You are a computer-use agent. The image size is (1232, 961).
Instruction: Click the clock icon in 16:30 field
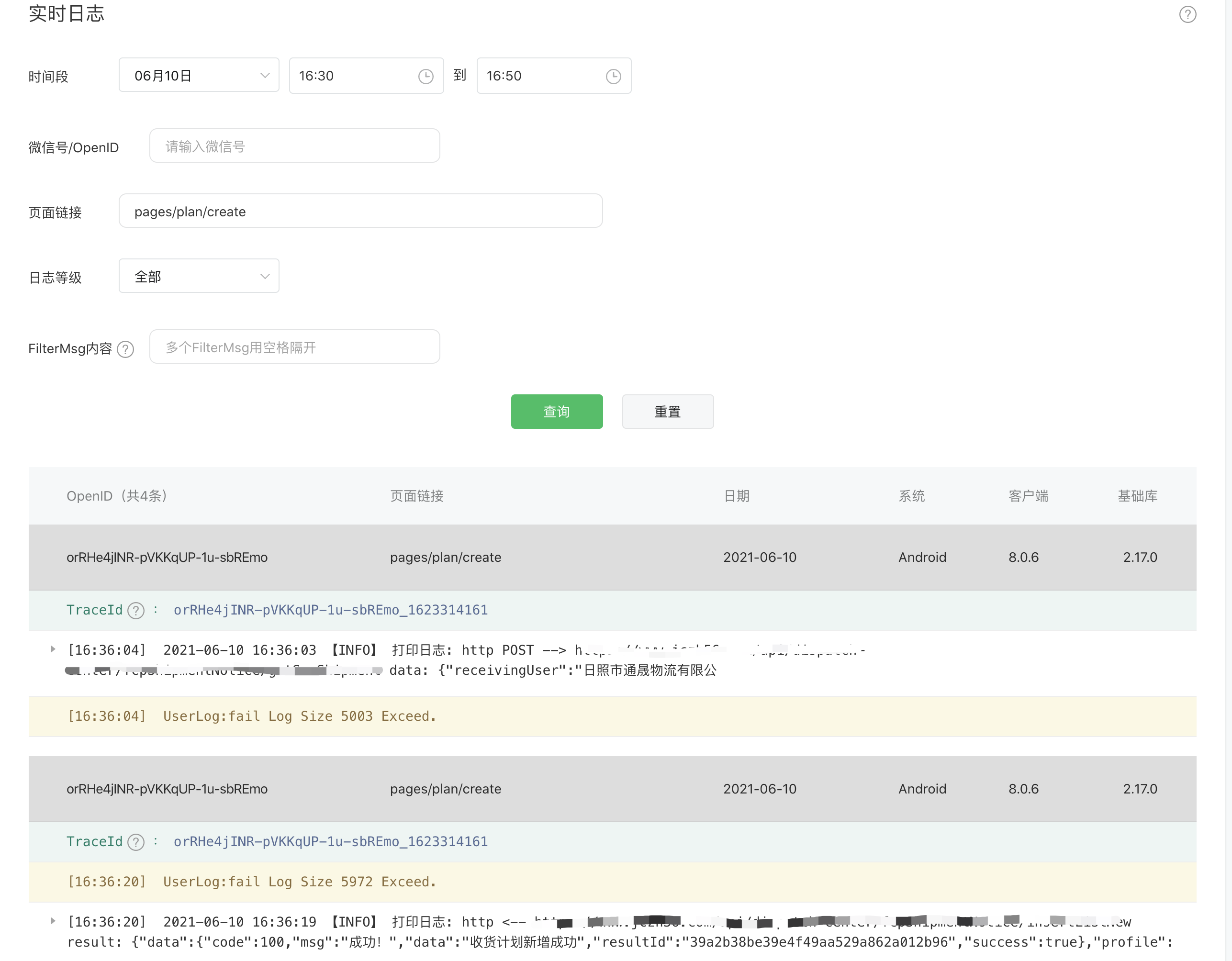(x=426, y=76)
